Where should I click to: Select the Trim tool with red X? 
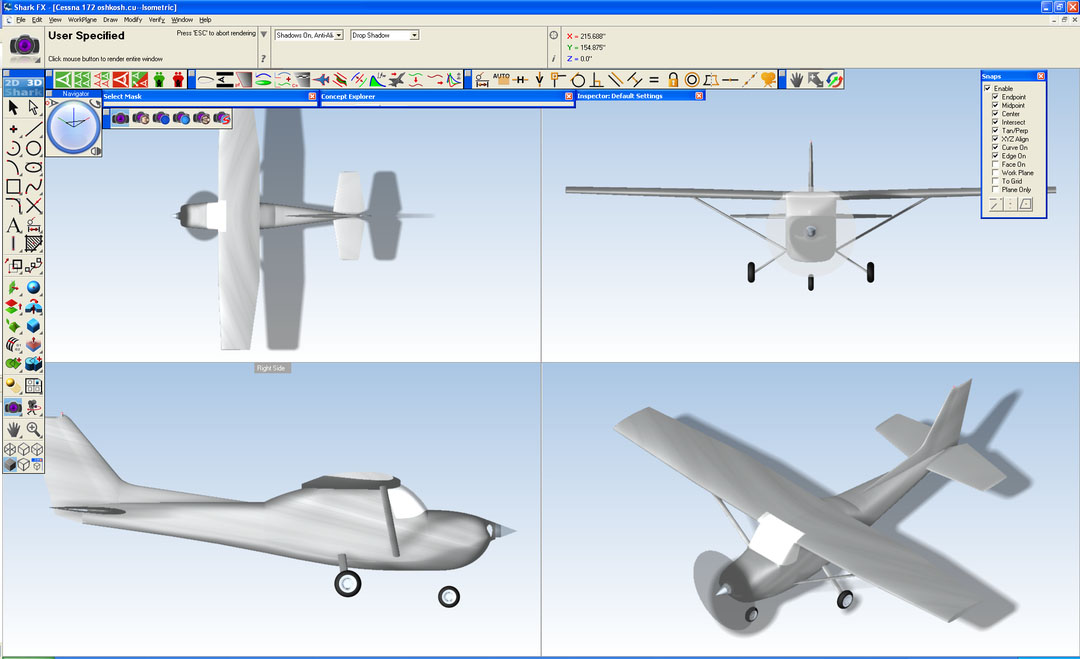(33, 206)
